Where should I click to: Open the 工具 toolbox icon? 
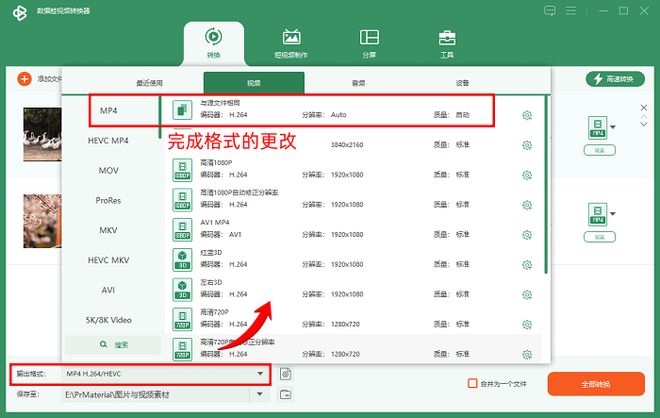click(x=447, y=41)
